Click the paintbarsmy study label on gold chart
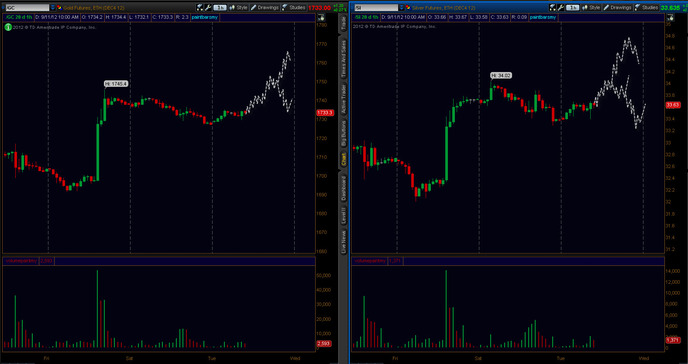The height and width of the screenshot is (364, 688). pyautogui.click(x=204, y=17)
